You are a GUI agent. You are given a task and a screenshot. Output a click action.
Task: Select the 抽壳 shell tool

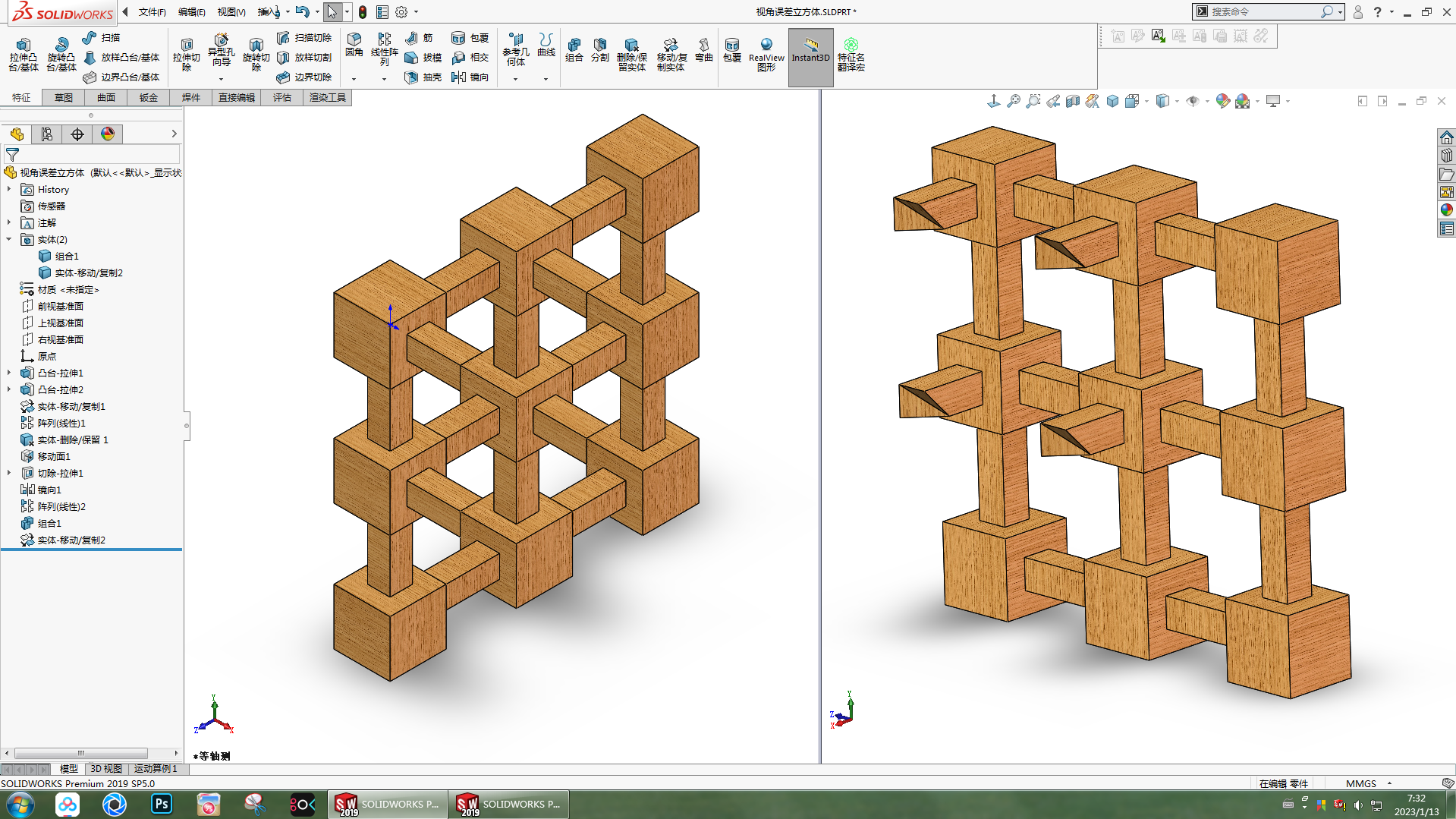pos(423,77)
